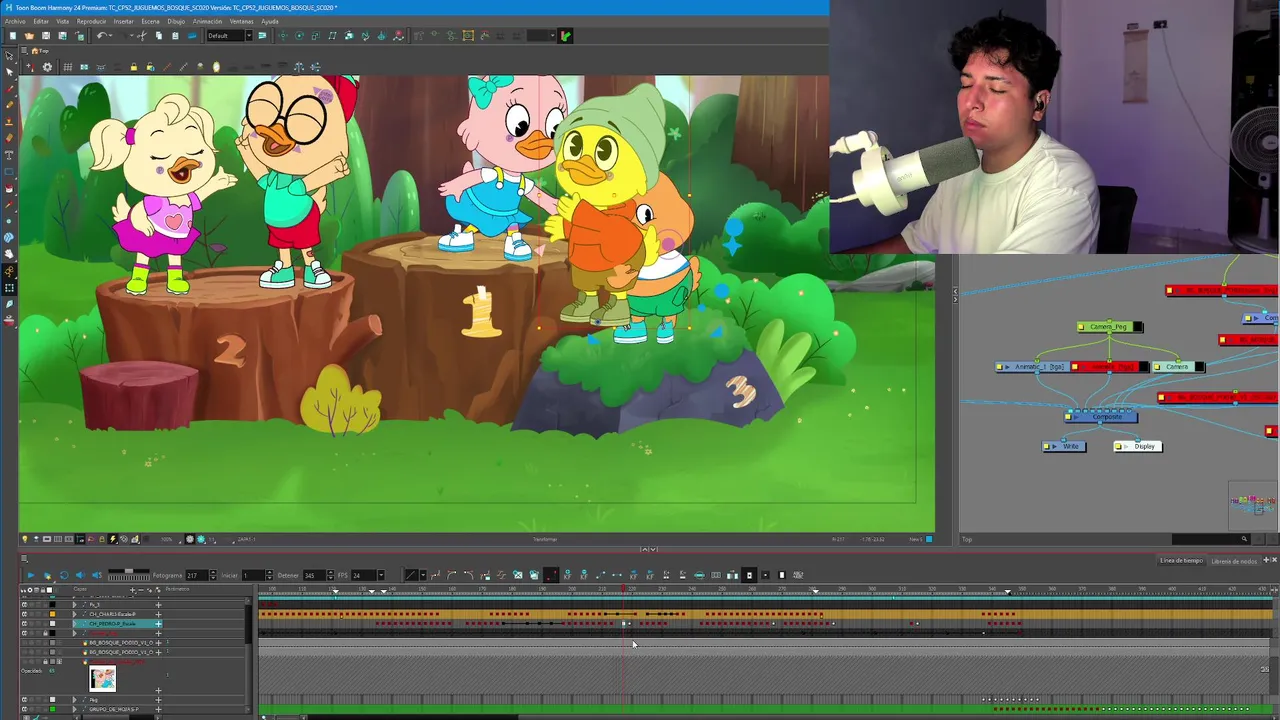The image size is (1280, 720).
Task: Select the Composite node in node view
Action: pos(1102,417)
